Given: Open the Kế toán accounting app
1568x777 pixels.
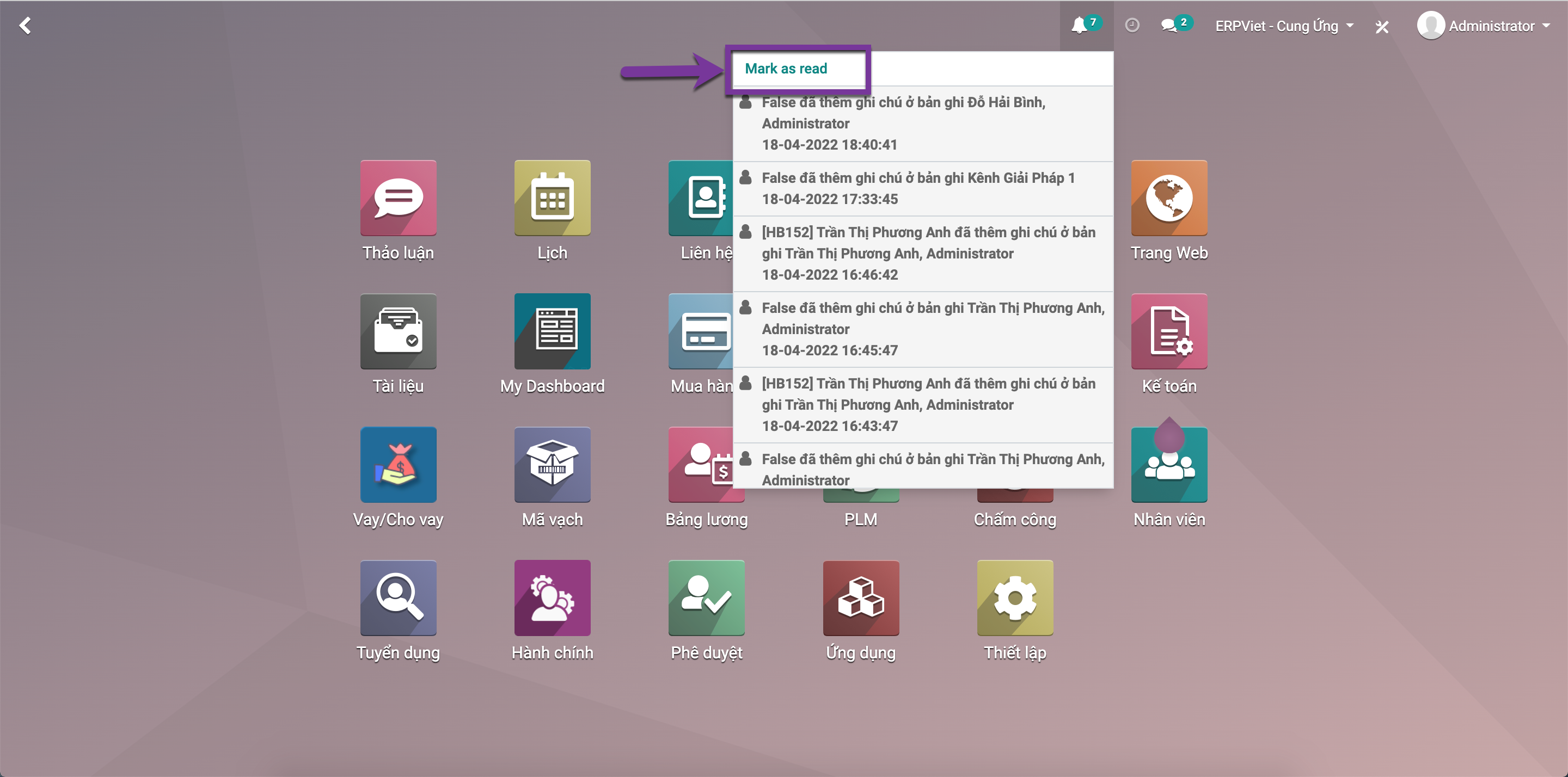Looking at the screenshot, I should coord(1169,331).
